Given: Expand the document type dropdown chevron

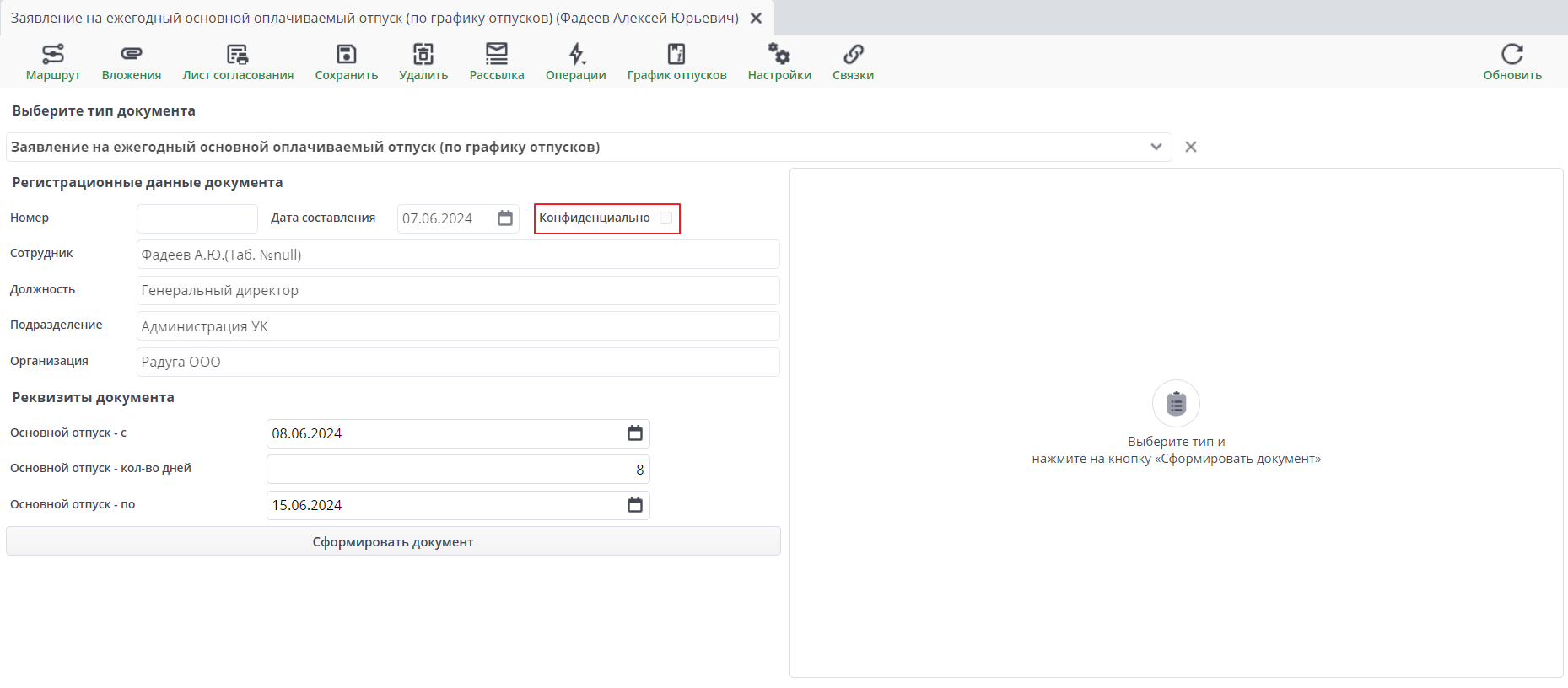Looking at the screenshot, I should point(1156,147).
